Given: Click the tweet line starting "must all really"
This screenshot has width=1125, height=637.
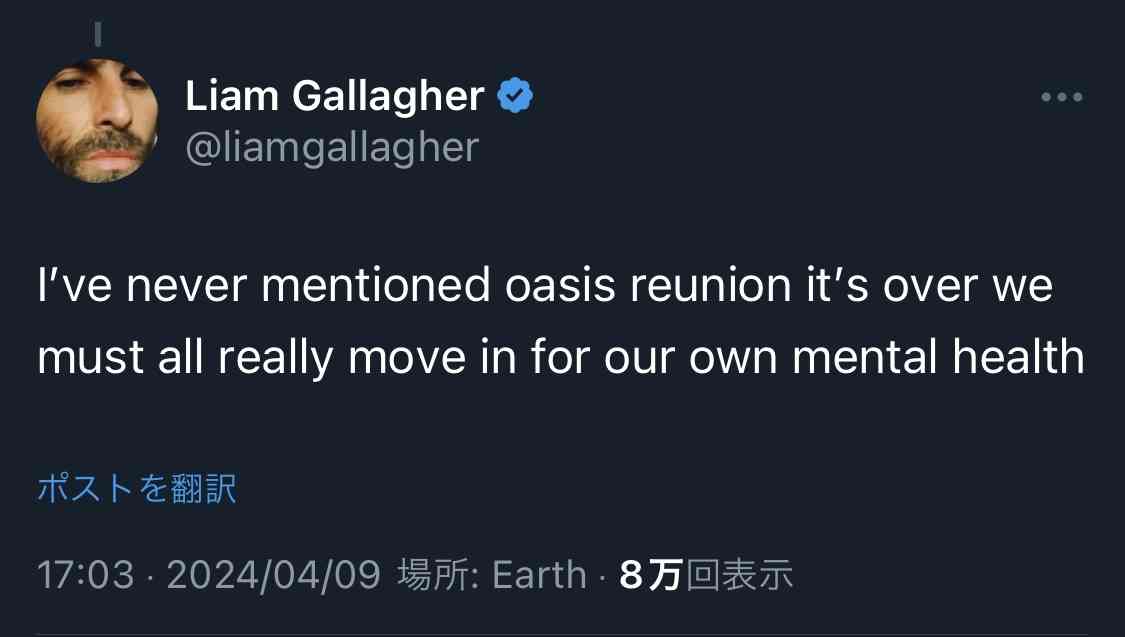Looking at the screenshot, I should (x=561, y=357).
